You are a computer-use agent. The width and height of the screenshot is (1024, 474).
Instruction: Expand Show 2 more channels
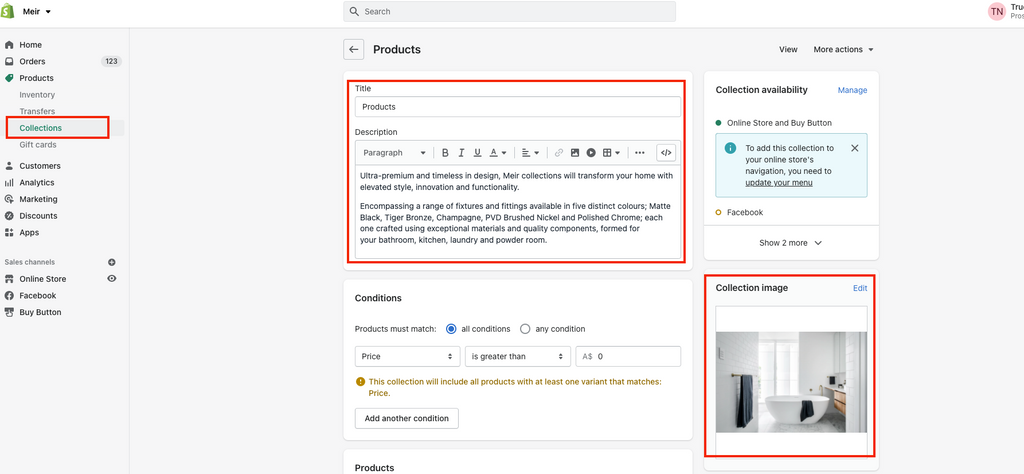tap(791, 243)
